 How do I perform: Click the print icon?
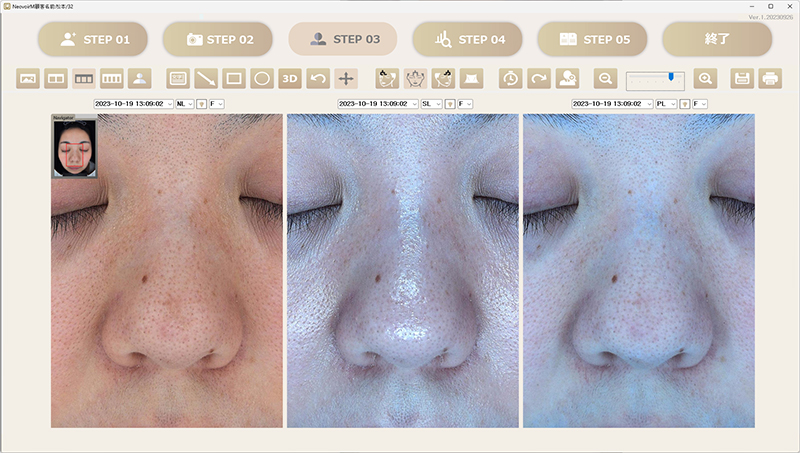(x=770, y=78)
